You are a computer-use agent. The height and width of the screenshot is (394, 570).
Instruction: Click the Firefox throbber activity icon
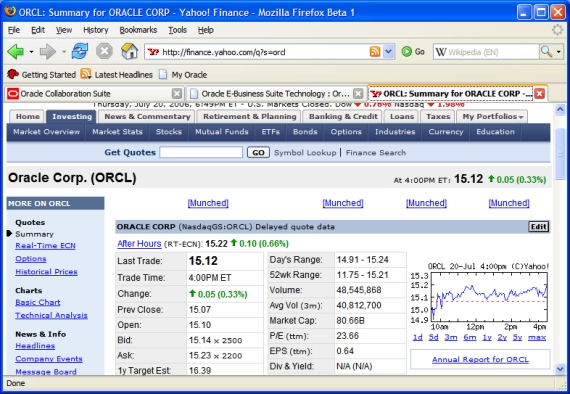557,30
